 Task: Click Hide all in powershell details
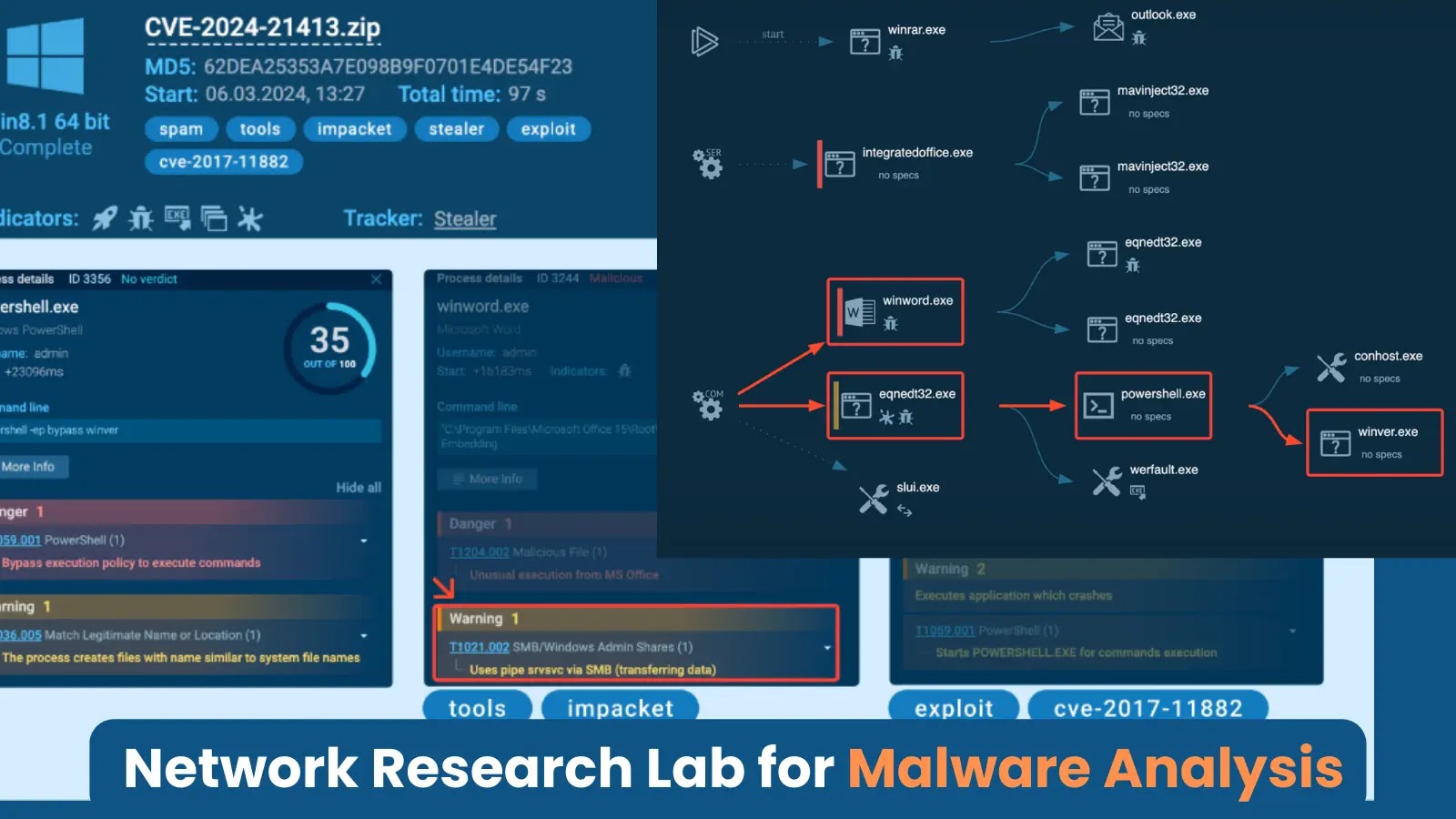tap(359, 488)
